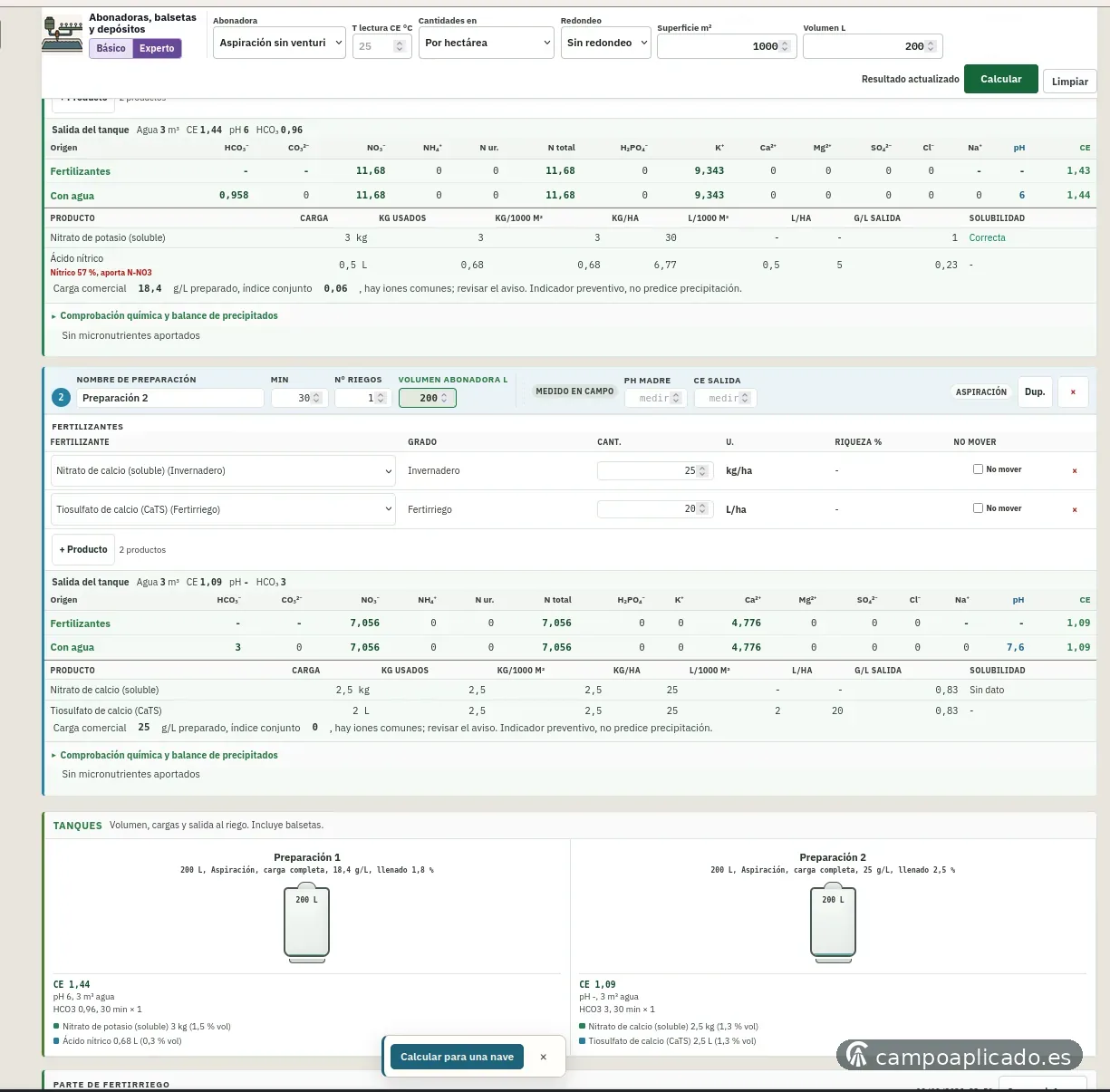The width and height of the screenshot is (1110, 1092).
Task: Duplicate Preparación 2 with the Dup. button
Action: [1035, 392]
